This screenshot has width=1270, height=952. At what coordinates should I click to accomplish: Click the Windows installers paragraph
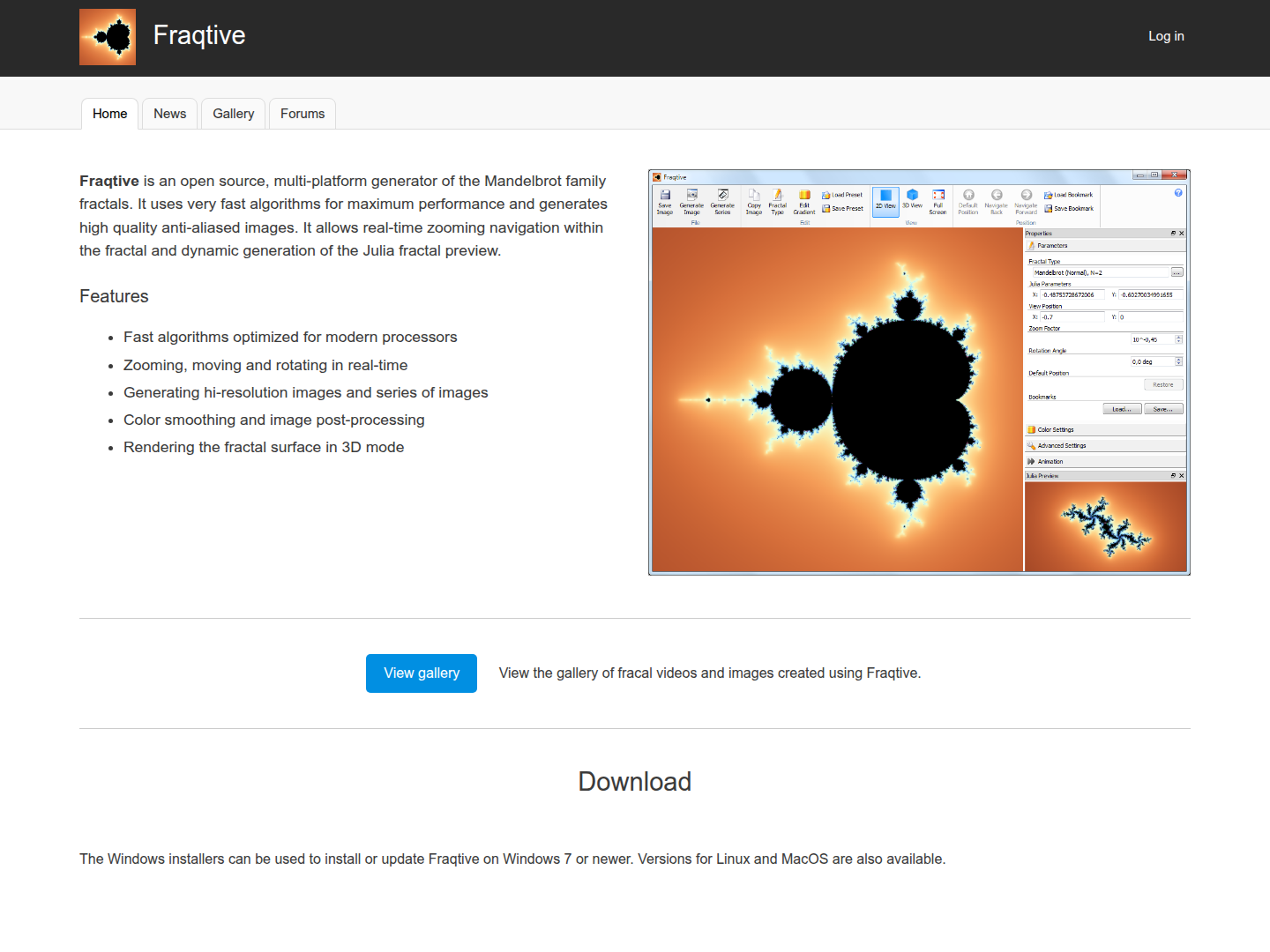pos(512,859)
